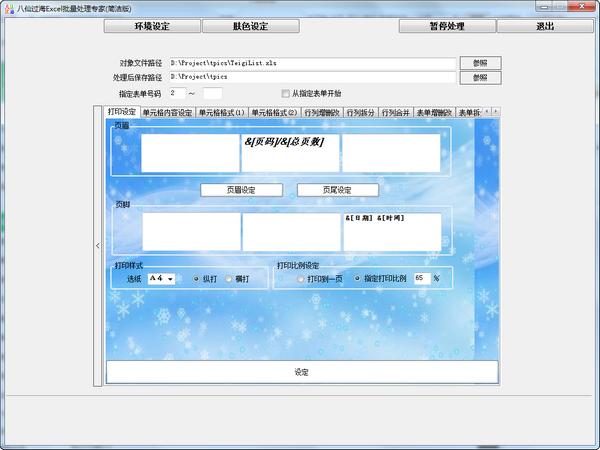Open 页尾设定 footer settings
Viewport: 600px width, 450px height.
(338, 190)
